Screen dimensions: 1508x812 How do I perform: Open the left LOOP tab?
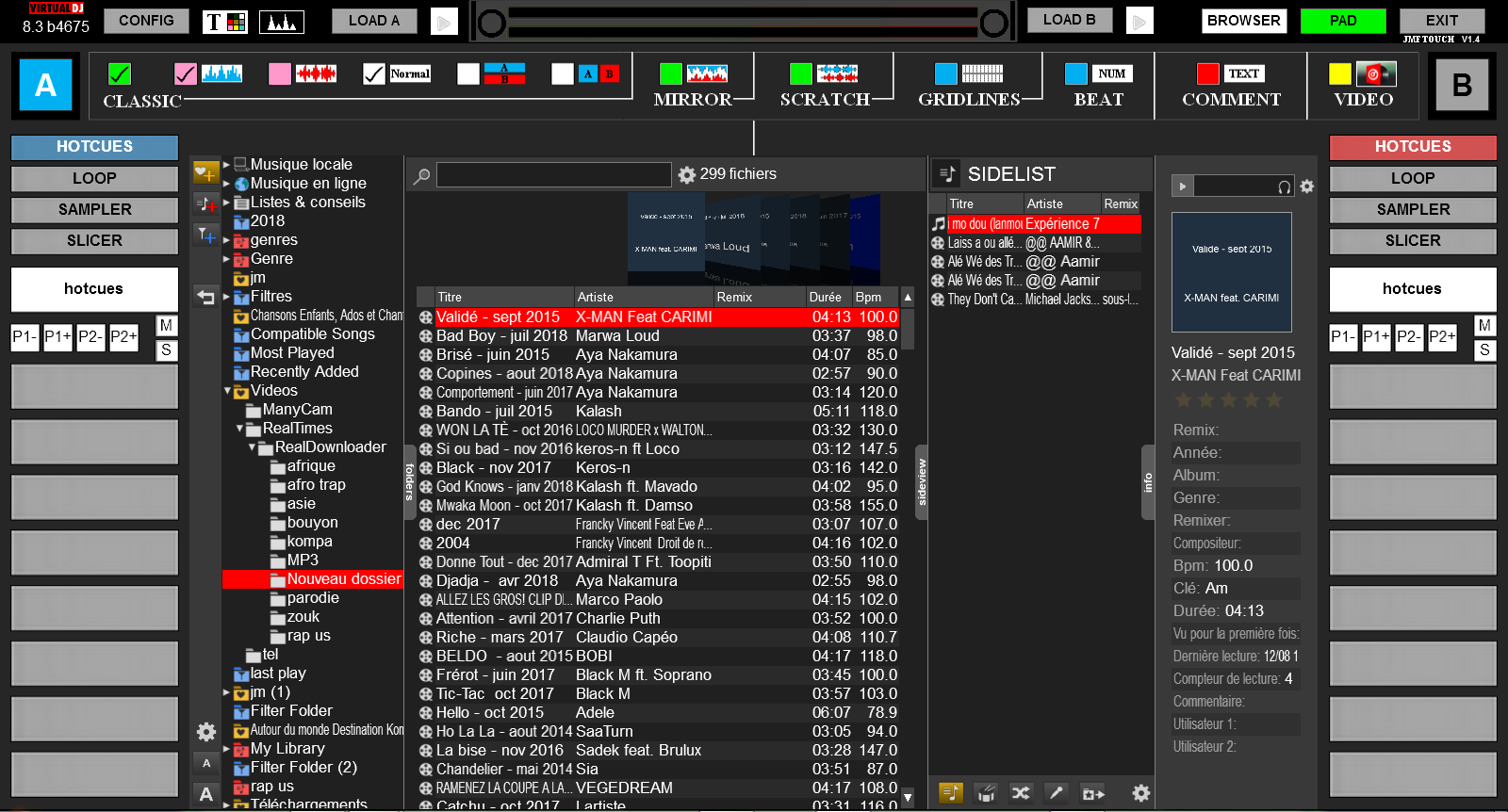click(x=94, y=178)
